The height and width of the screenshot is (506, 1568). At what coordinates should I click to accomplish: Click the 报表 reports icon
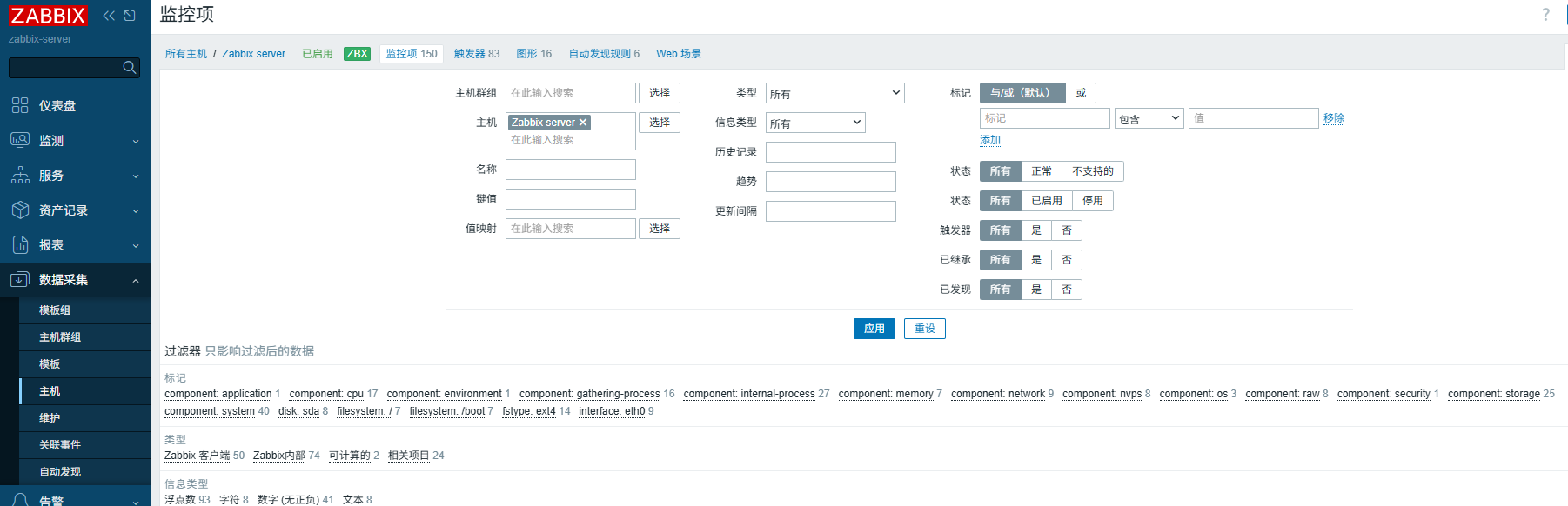pos(20,244)
